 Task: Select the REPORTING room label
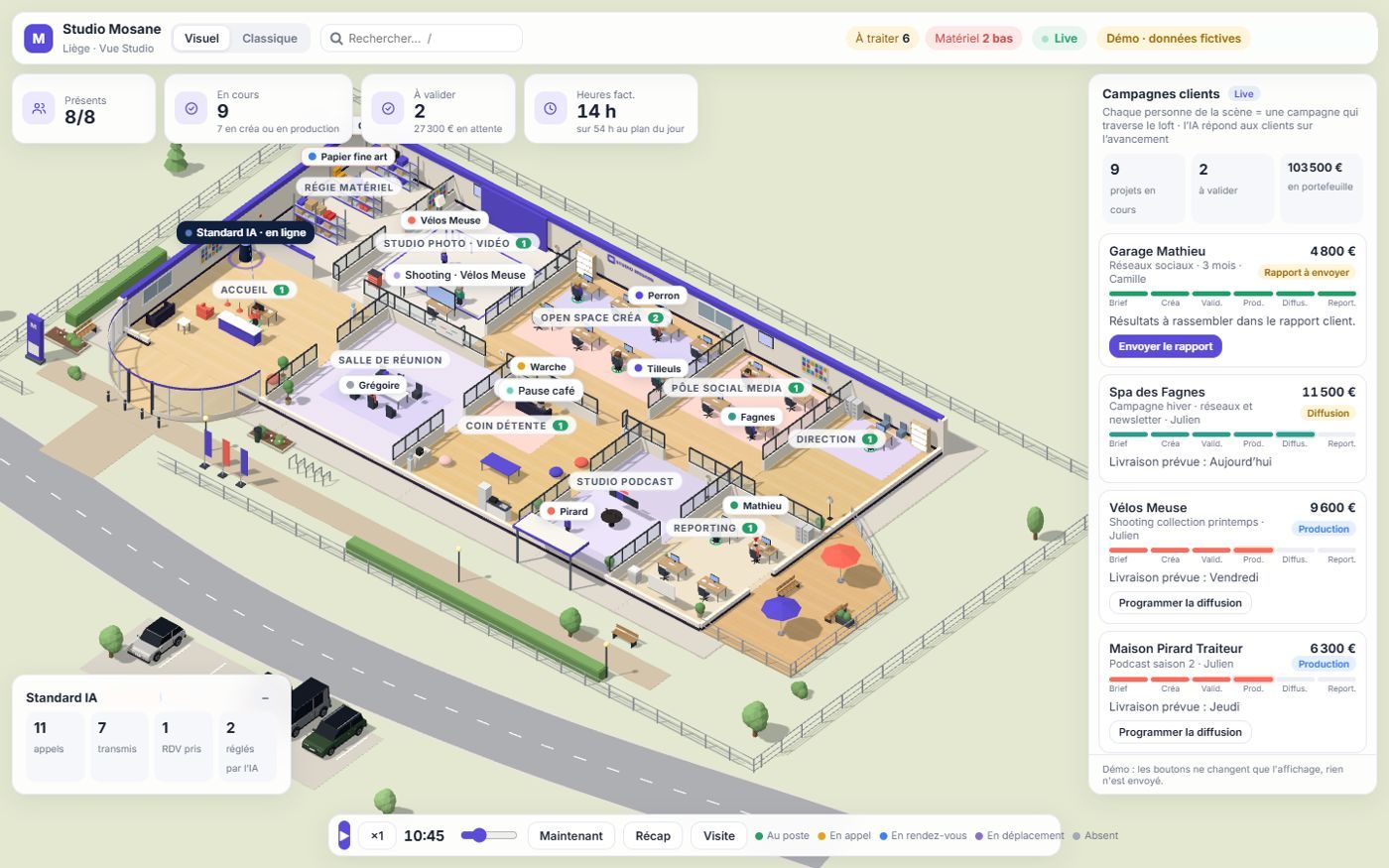pos(715,528)
